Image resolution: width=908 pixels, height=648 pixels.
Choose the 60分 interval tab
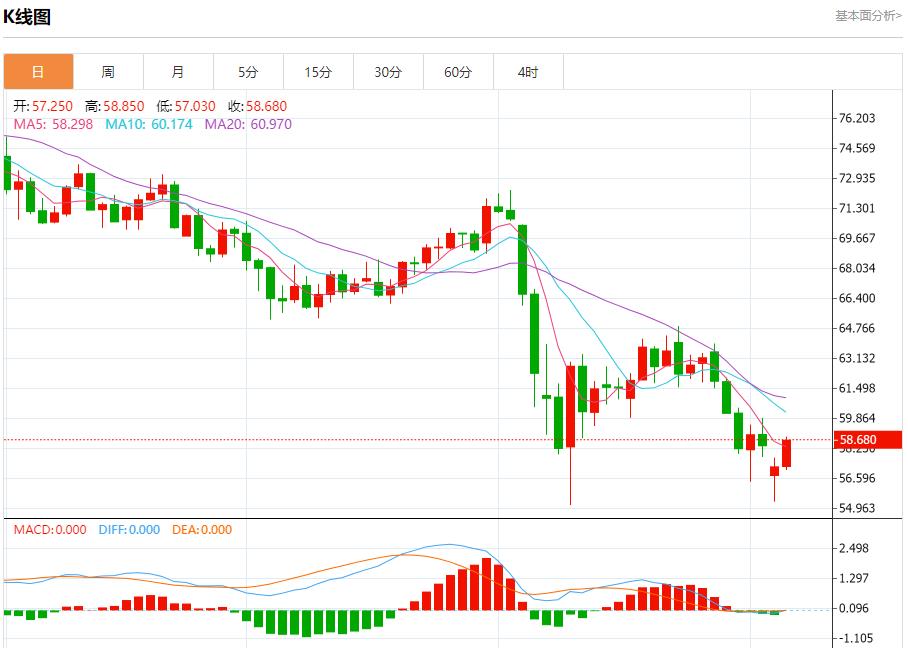coord(458,72)
